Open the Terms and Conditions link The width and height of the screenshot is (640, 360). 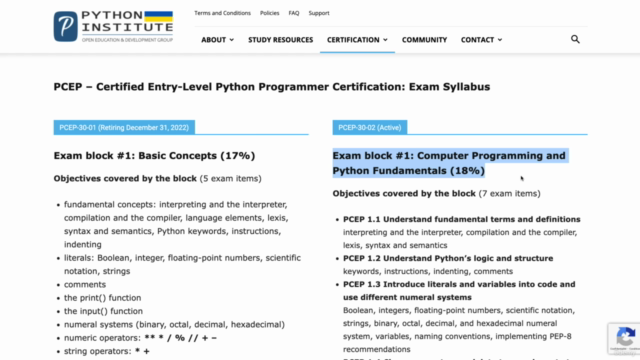222,13
